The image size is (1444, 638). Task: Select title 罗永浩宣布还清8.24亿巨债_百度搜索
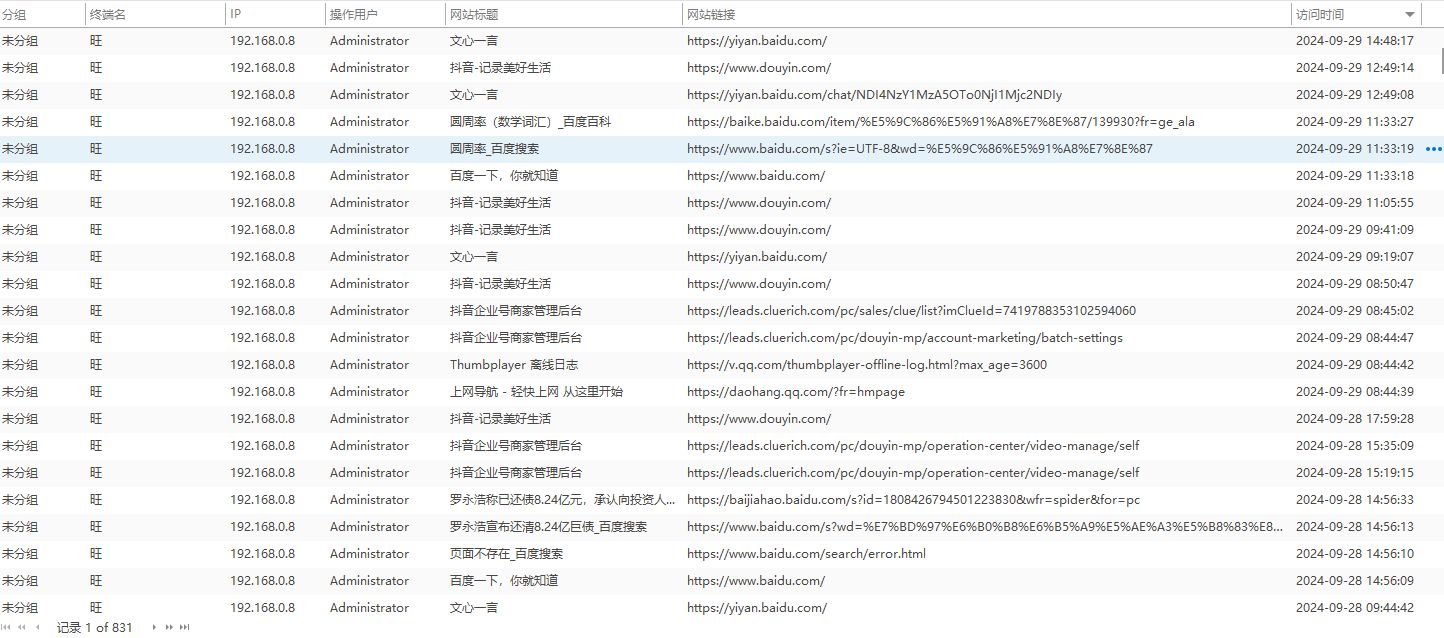pyautogui.click(x=548, y=527)
